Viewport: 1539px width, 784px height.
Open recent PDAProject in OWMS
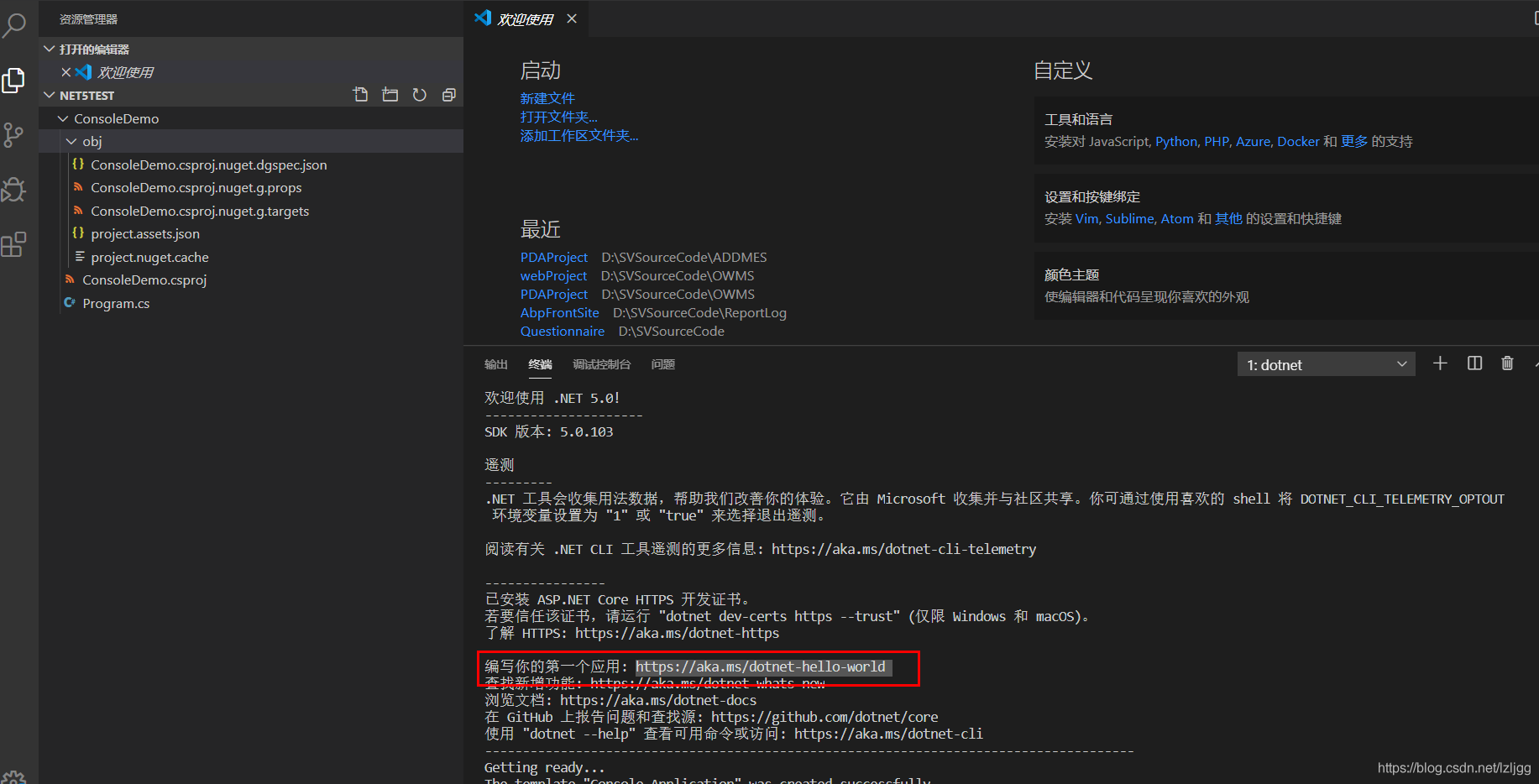[554, 294]
